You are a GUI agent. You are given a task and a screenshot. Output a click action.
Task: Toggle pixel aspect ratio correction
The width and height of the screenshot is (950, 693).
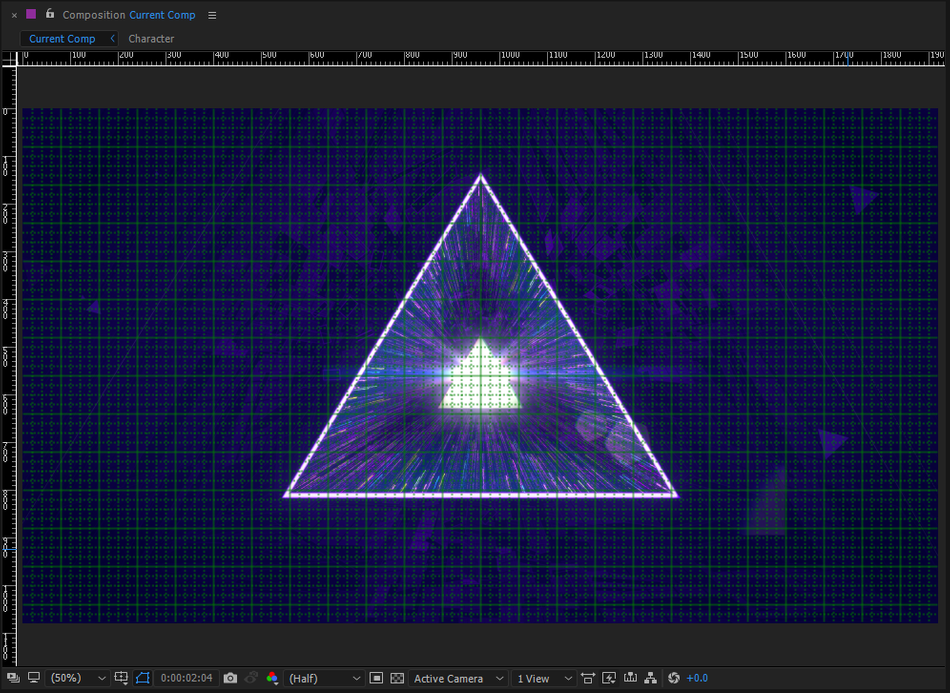tap(587, 677)
